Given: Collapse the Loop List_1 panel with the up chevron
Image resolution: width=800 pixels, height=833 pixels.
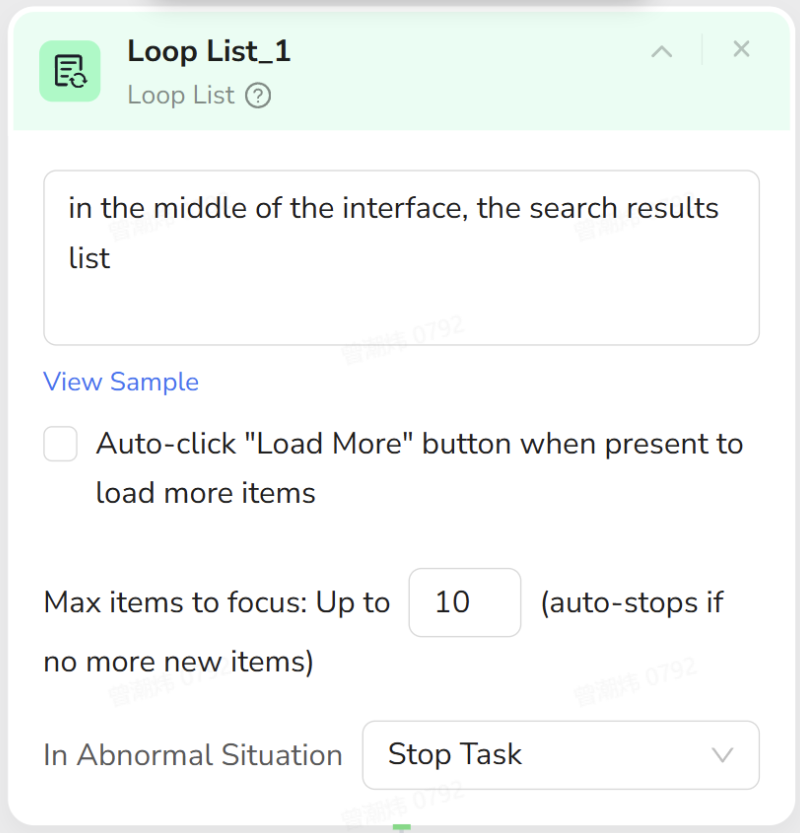Looking at the screenshot, I should point(661,51).
